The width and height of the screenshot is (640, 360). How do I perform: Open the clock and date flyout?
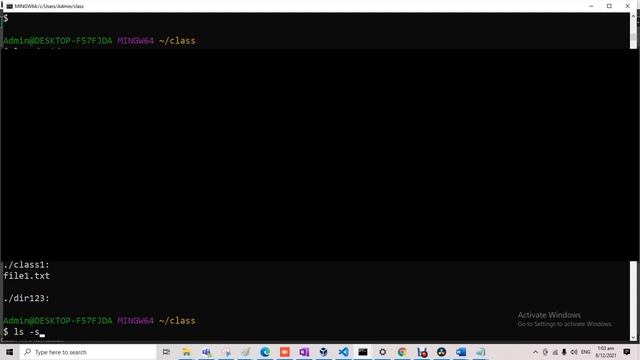pos(606,352)
